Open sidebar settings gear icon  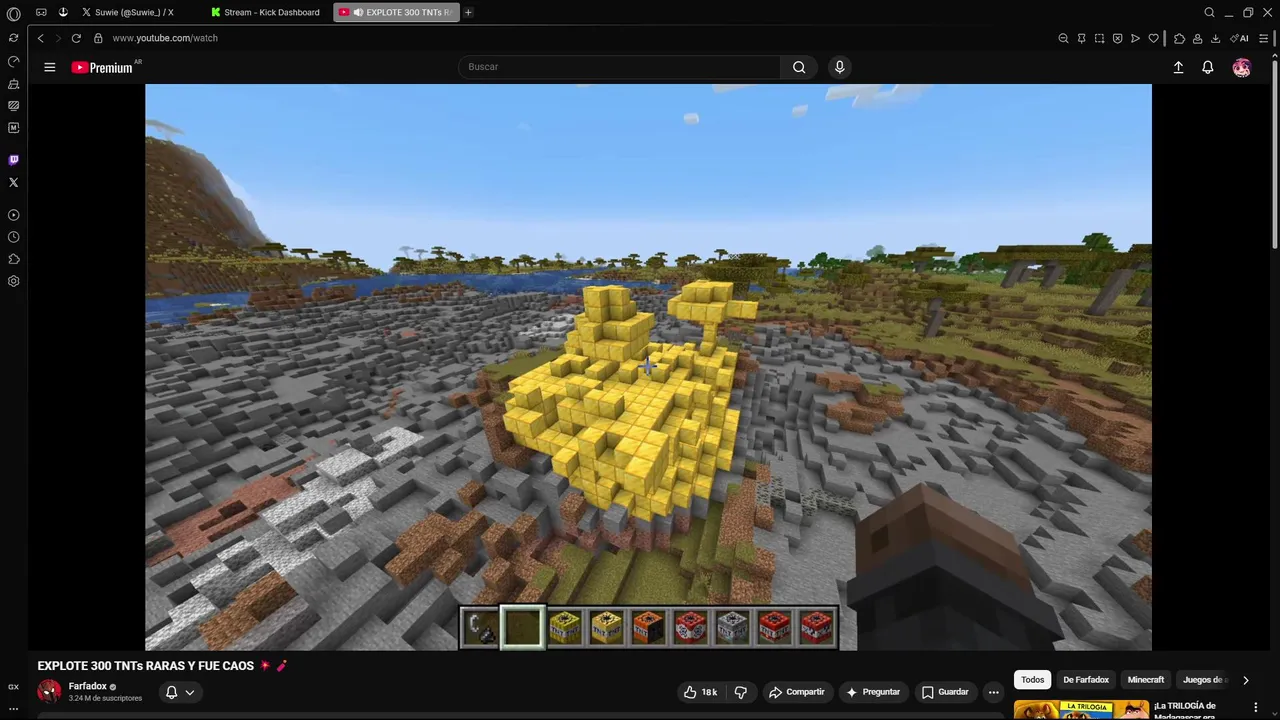(13, 281)
